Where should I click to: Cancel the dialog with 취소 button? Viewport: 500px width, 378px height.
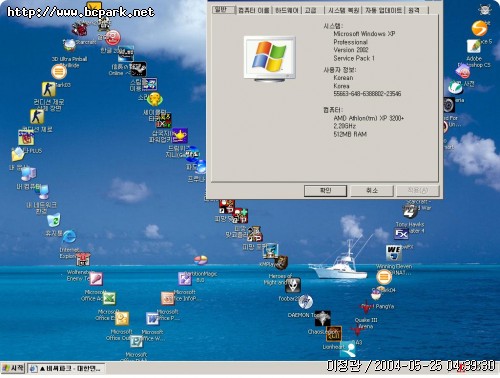click(x=372, y=191)
